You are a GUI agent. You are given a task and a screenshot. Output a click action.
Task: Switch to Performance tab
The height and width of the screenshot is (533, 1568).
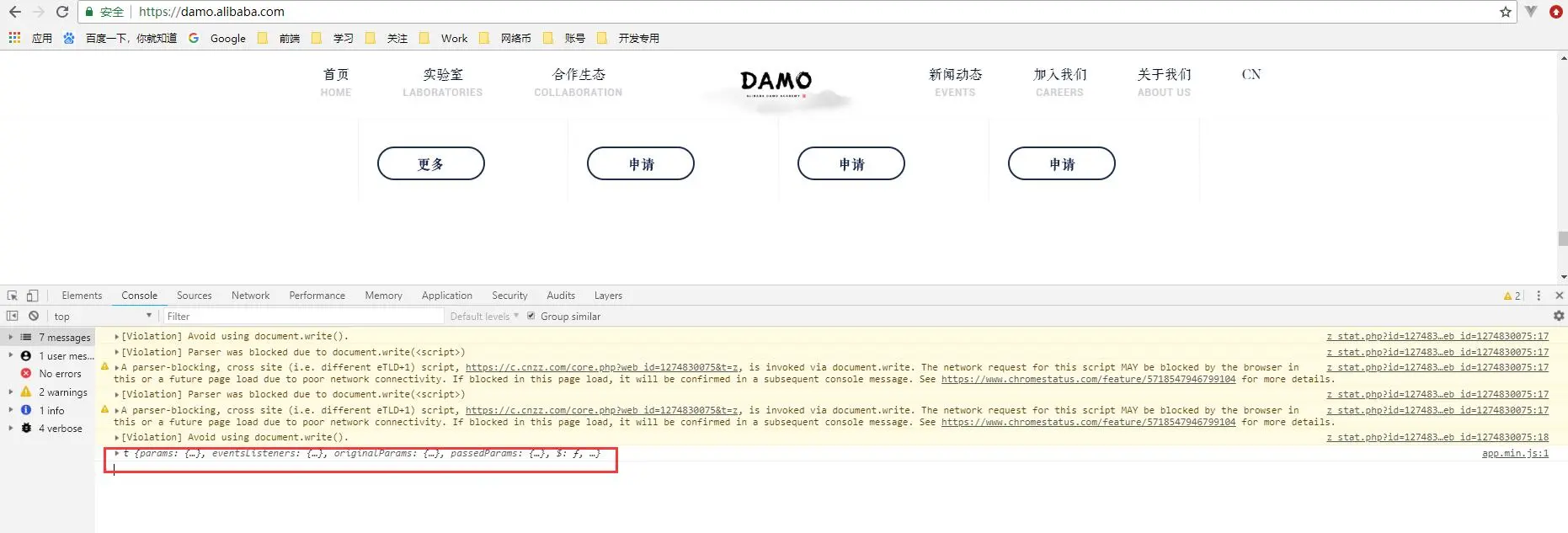(317, 296)
